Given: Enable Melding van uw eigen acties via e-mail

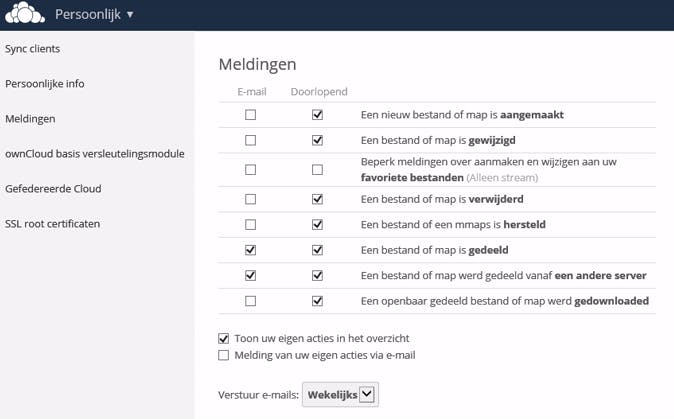Looking at the screenshot, I should 224,355.
